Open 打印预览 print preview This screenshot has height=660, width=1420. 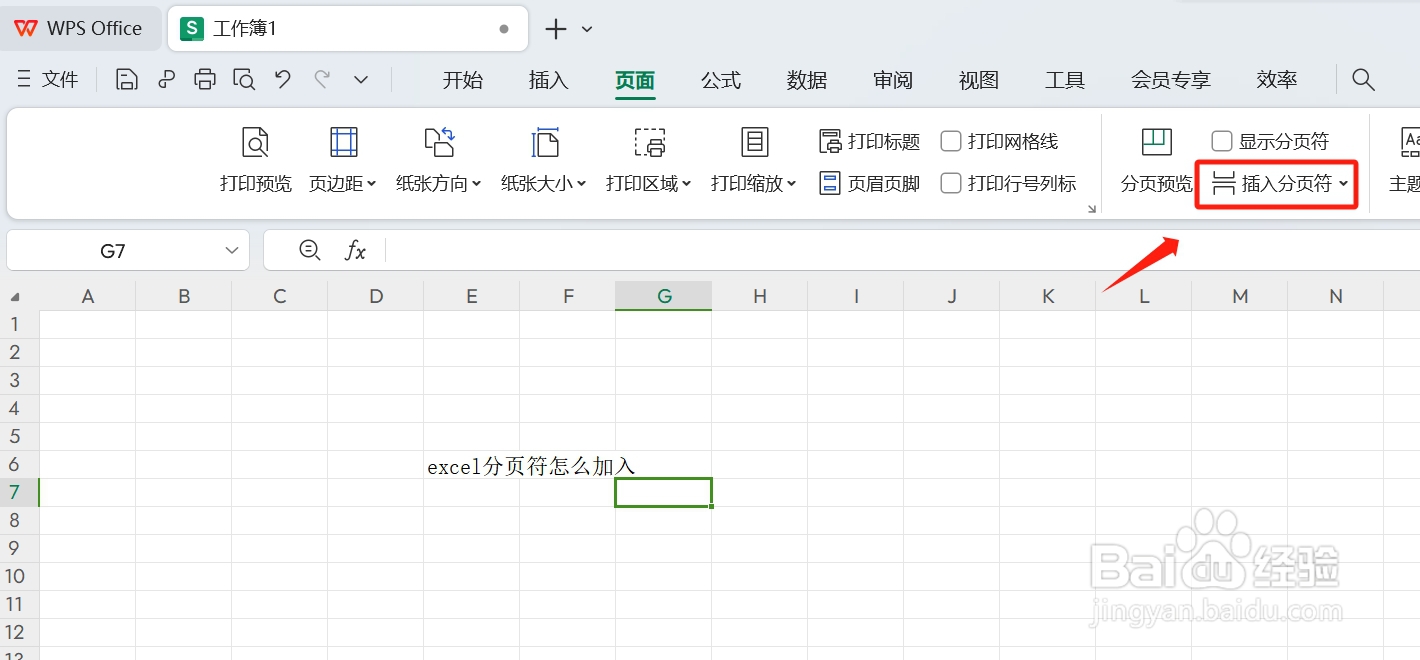click(255, 160)
